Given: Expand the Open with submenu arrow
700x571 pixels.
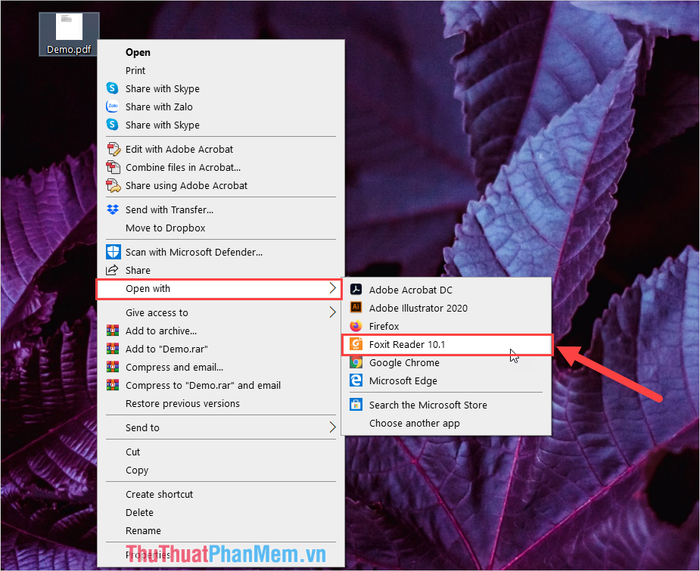Looking at the screenshot, I should tap(333, 288).
